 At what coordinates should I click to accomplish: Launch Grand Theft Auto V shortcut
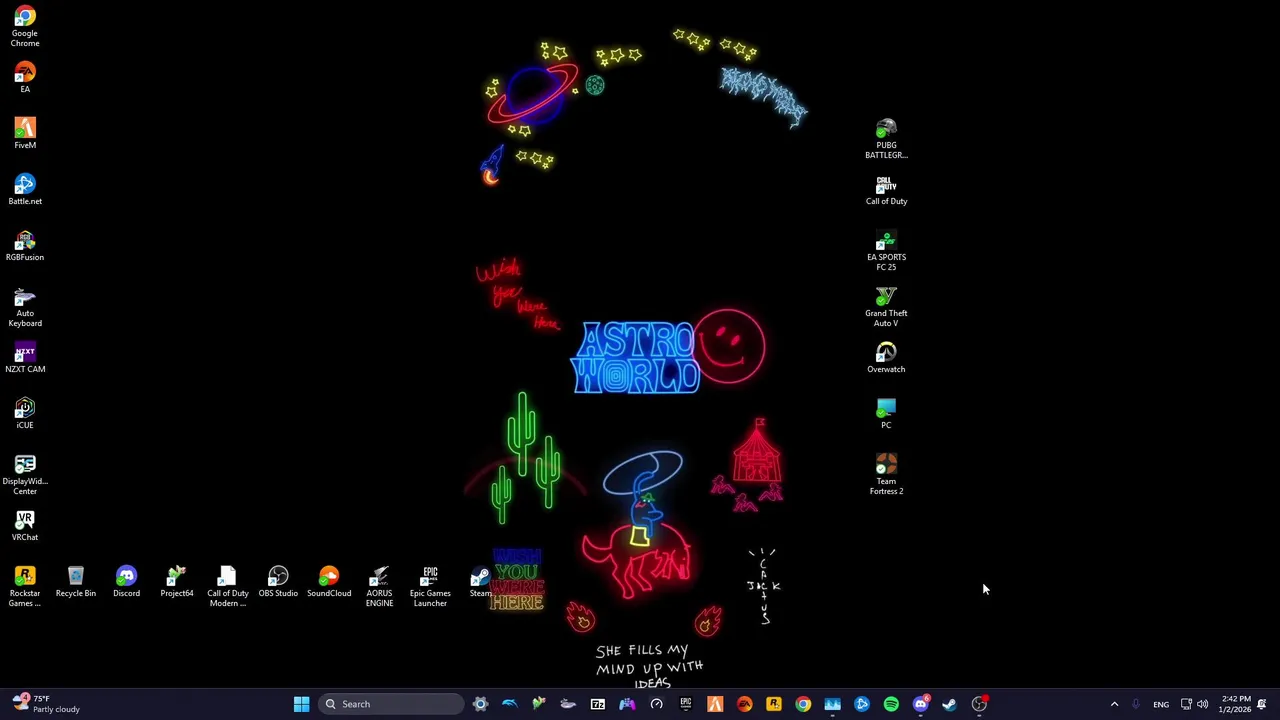[x=886, y=307]
